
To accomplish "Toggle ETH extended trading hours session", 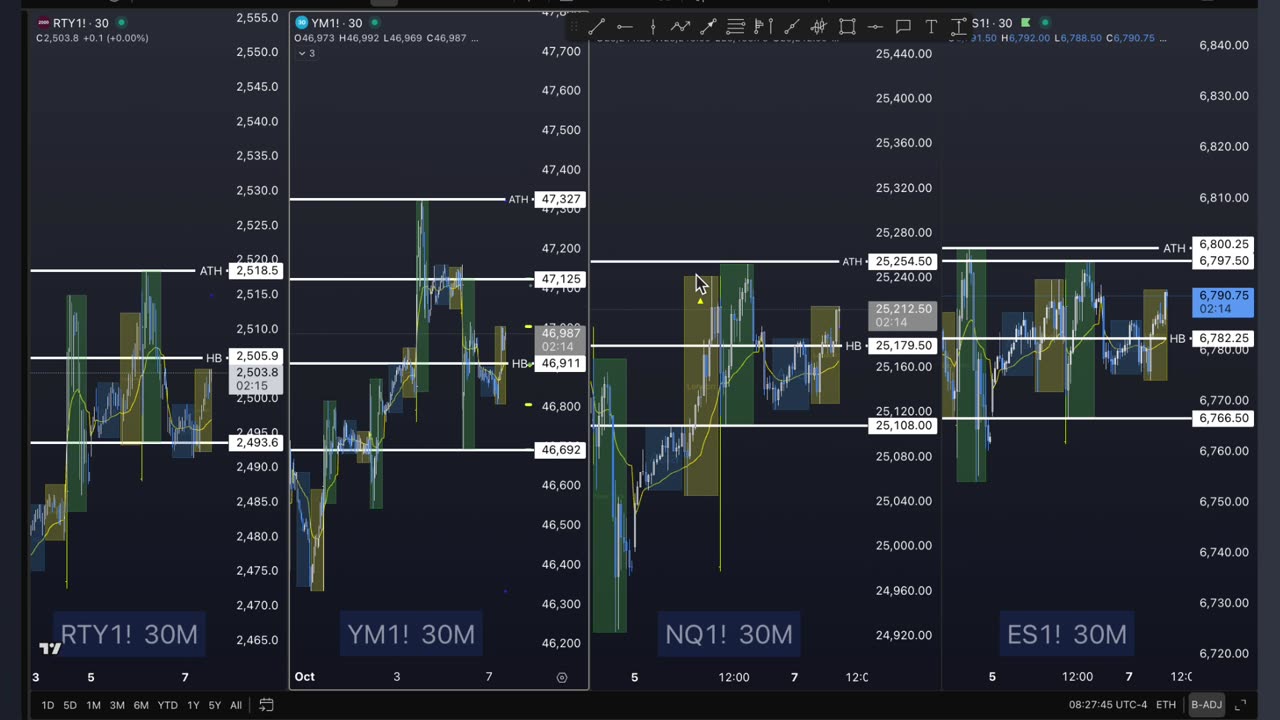I will pyautogui.click(x=1166, y=705).
